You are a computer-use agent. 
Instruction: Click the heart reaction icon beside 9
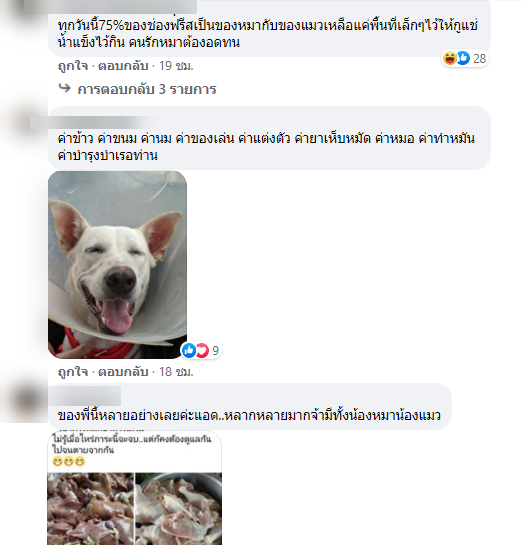click(x=202, y=350)
